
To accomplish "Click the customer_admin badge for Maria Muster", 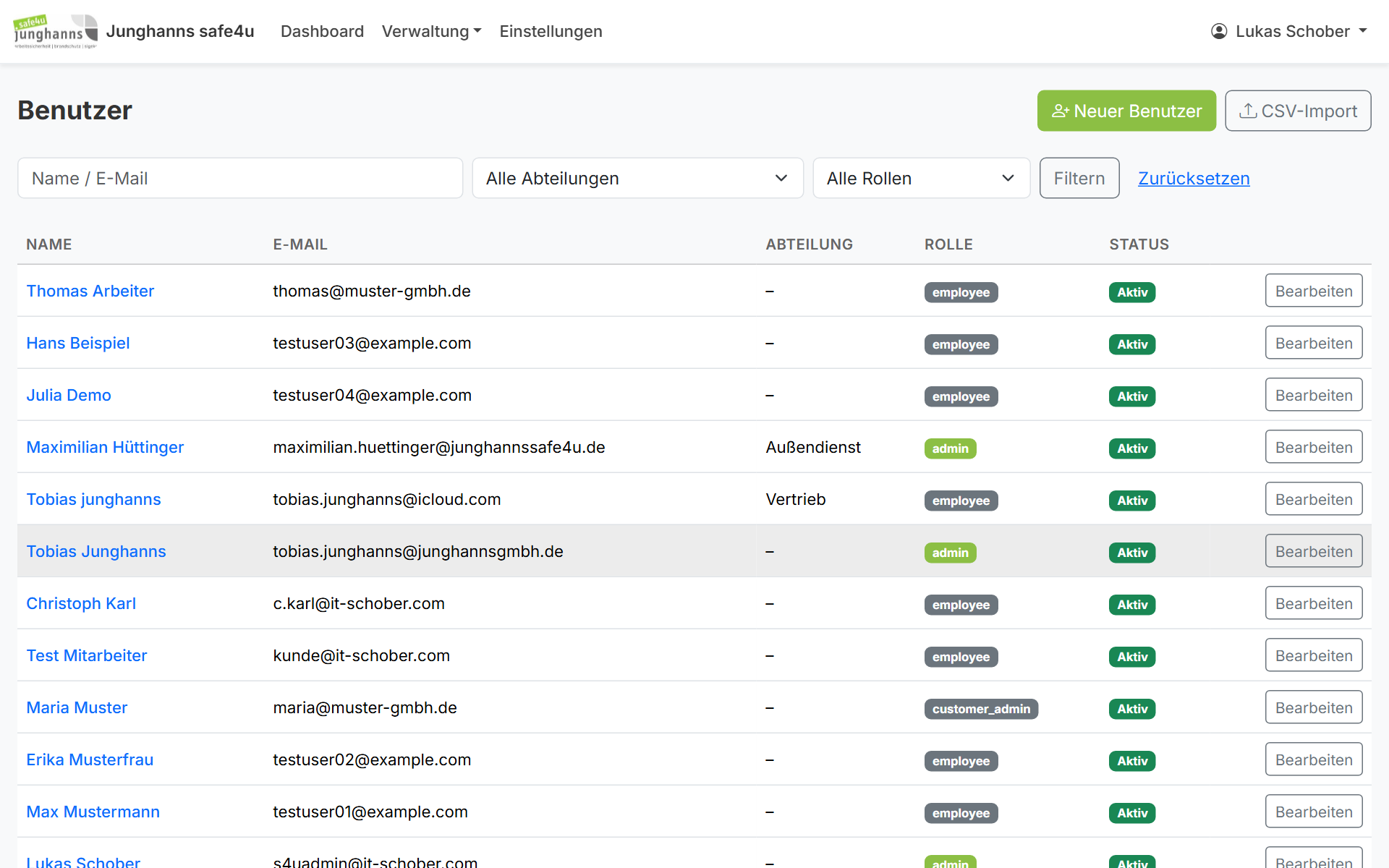I will (x=981, y=709).
